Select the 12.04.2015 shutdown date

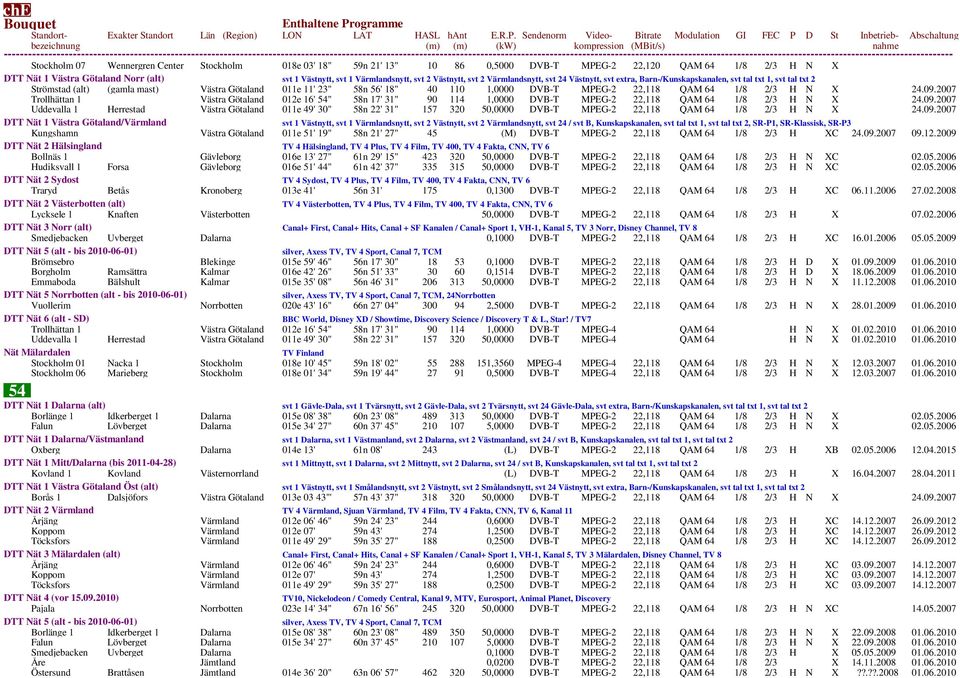[x=933, y=450]
